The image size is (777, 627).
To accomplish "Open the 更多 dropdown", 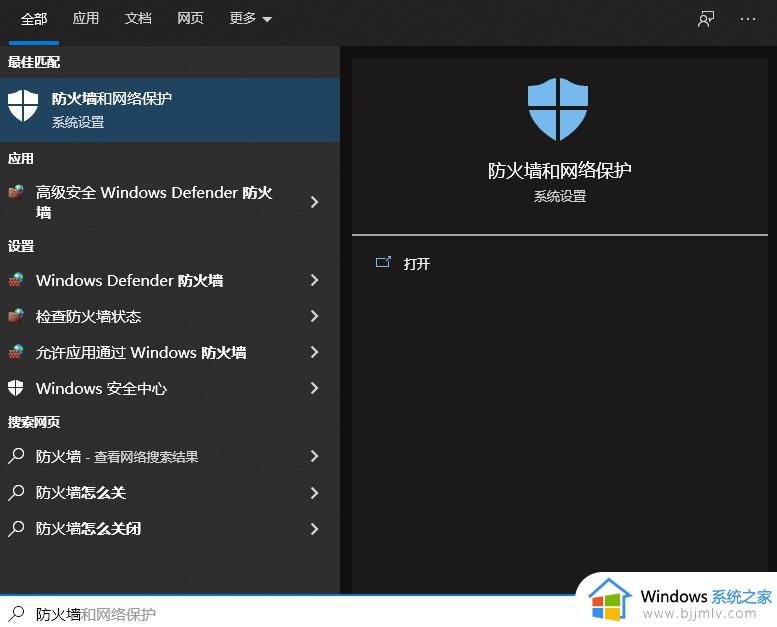I will click(250, 18).
